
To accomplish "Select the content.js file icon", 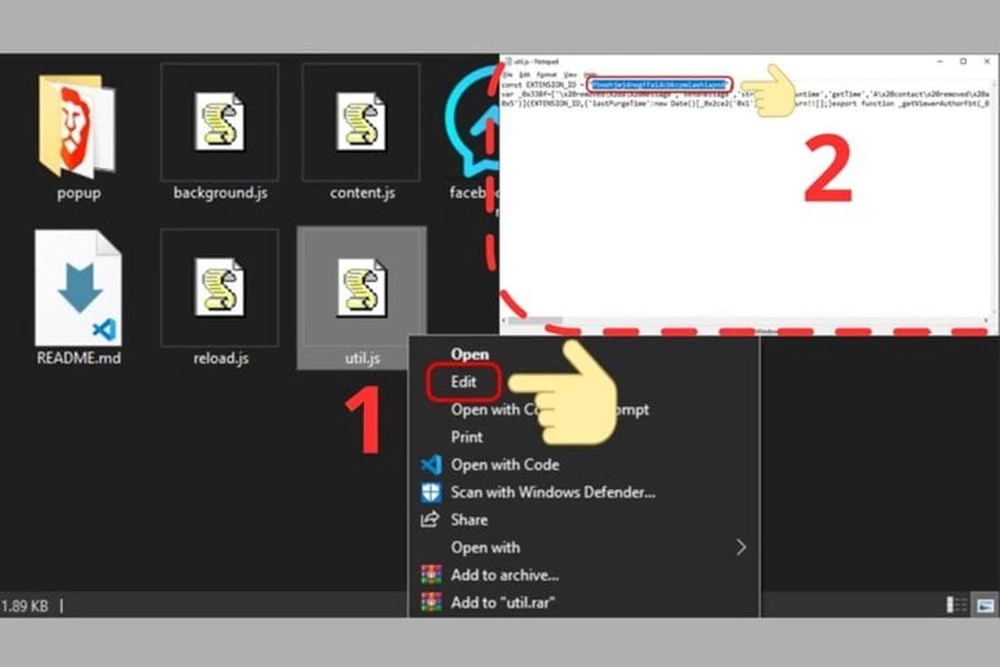I will (360, 122).
